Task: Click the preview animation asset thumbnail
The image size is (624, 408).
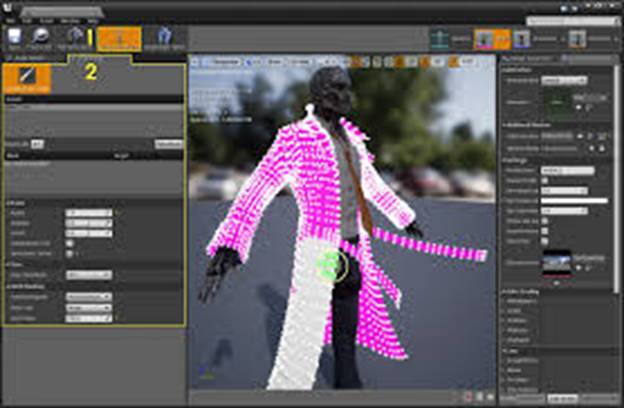Action: [556, 102]
